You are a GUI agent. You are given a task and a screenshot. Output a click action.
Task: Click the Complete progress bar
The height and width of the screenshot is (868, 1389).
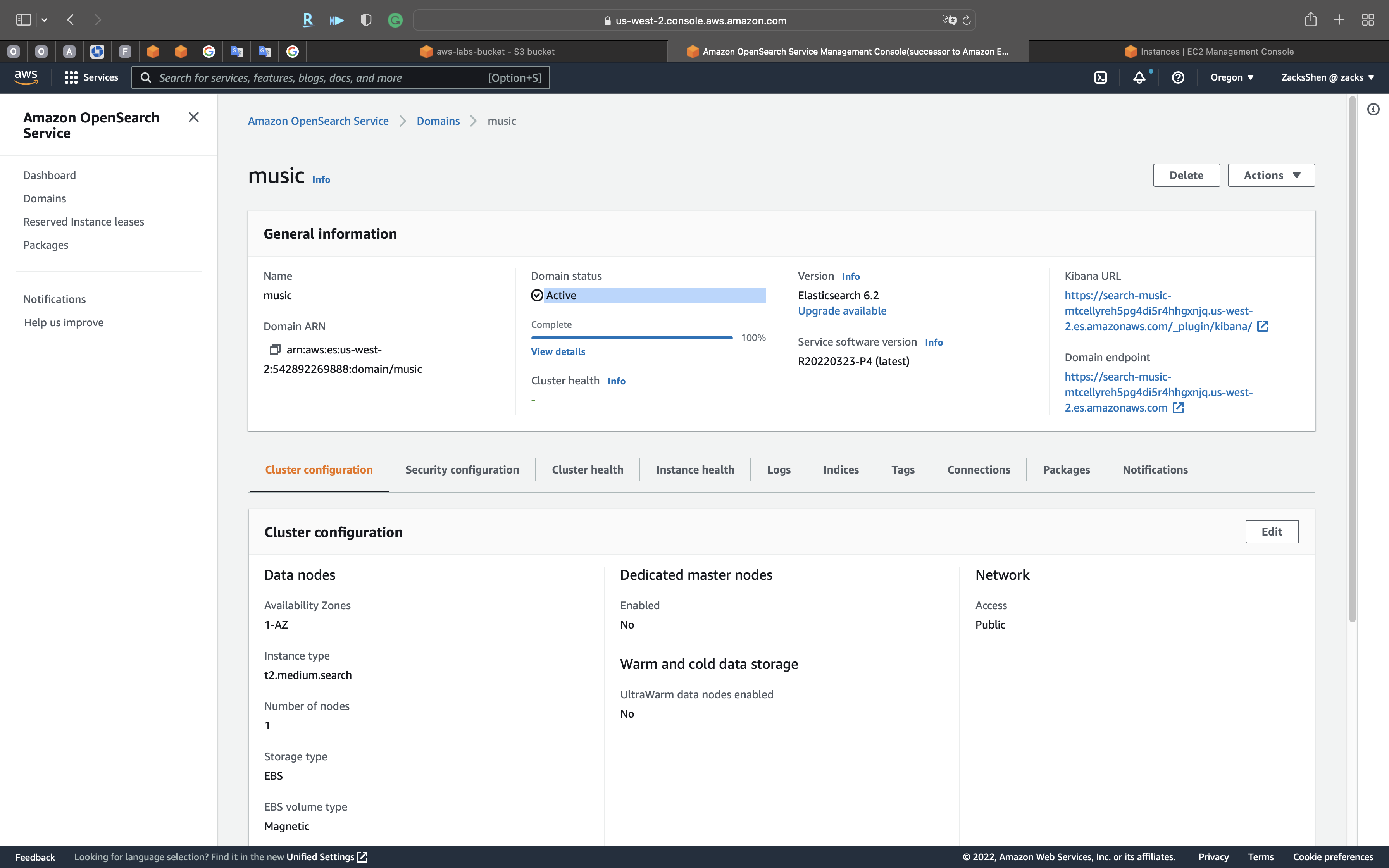click(x=631, y=338)
